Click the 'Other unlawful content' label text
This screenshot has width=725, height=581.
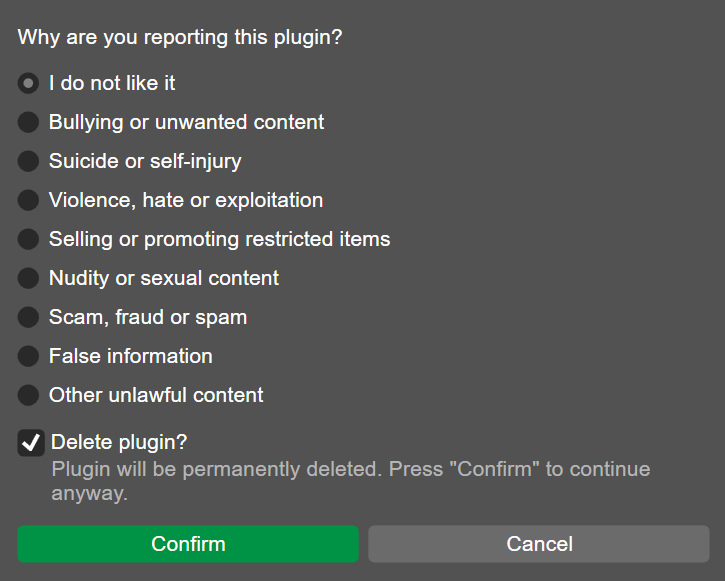point(156,395)
